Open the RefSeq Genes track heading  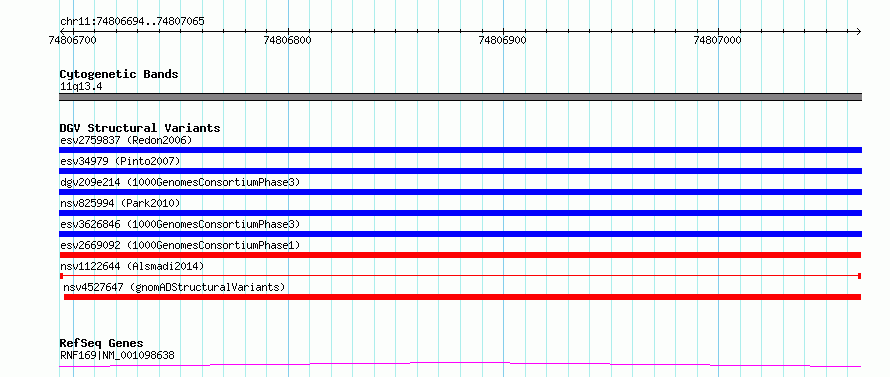pyautogui.click(x=102, y=344)
